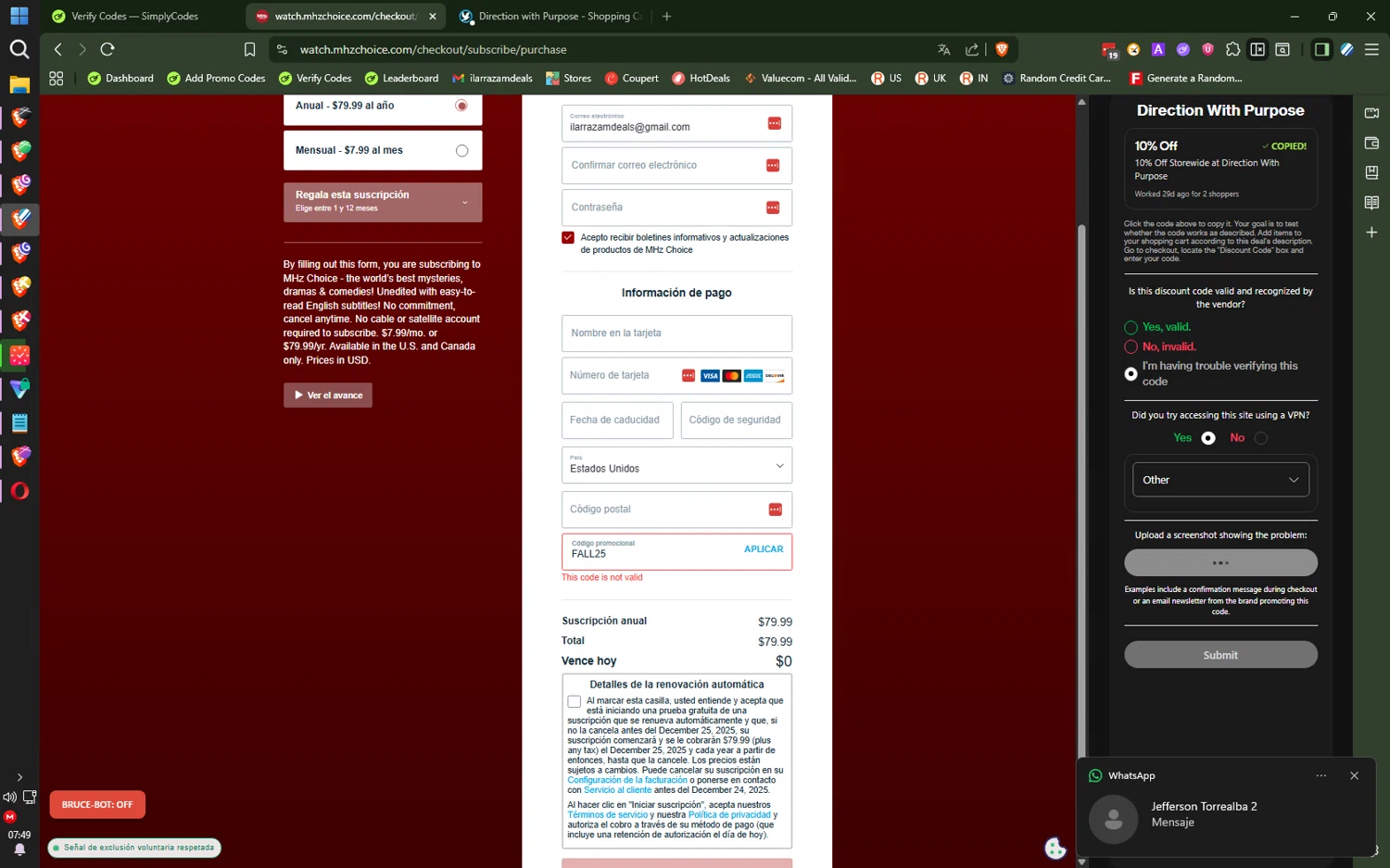The image size is (1390, 868).
Task: Open the Estados Unidos country dropdown
Action: click(676, 465)
